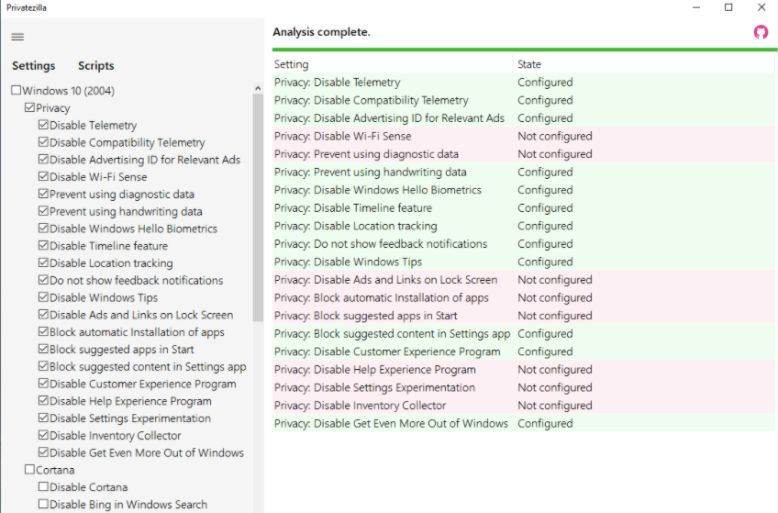Toggle Disable Bing in Windows Search checkbox

pos(43,504)
